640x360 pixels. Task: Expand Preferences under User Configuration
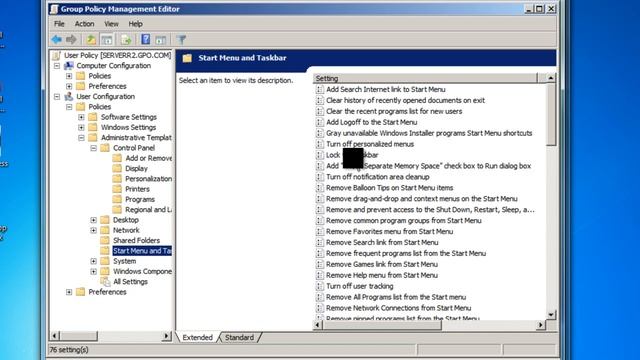click(69, 292)
